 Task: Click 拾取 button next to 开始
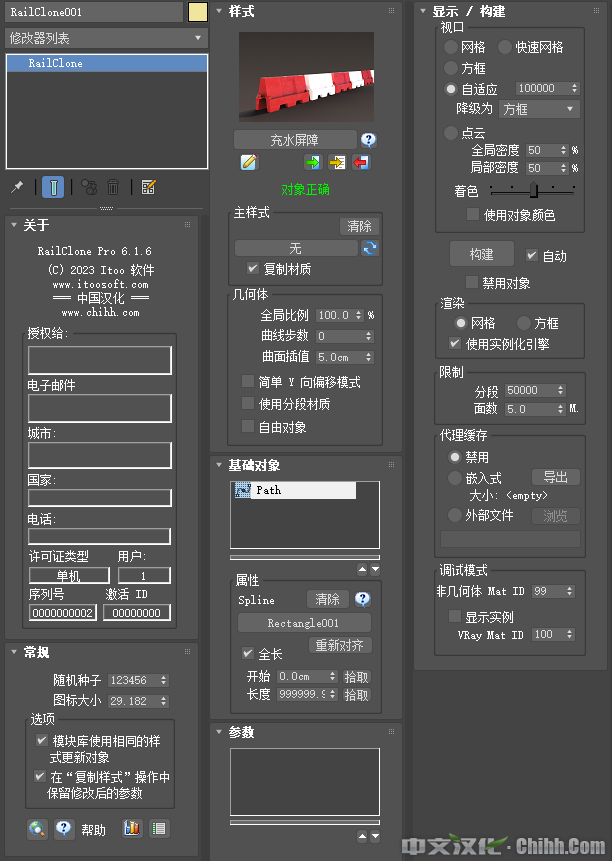tap(356, 676)
